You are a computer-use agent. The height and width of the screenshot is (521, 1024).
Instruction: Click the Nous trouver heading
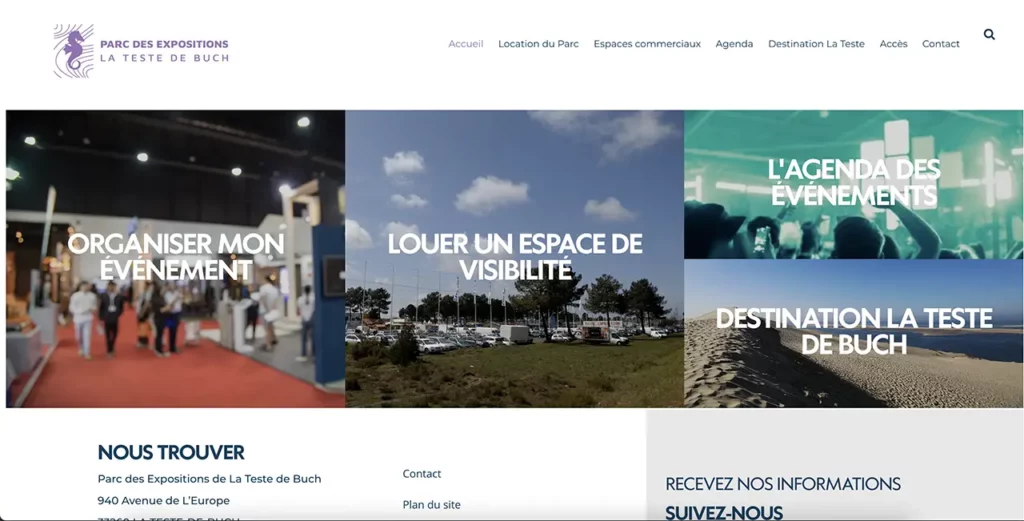pyautogui.click(x=171, y=452)
